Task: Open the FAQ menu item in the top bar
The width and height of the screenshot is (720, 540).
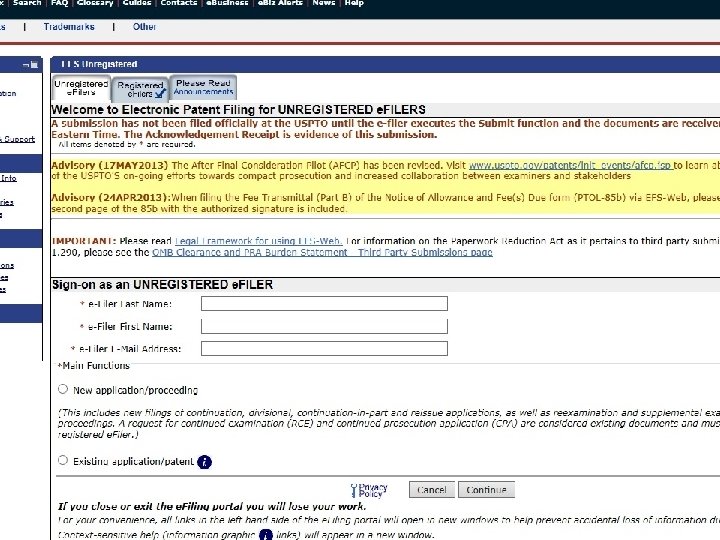Action: click(60, 3)
